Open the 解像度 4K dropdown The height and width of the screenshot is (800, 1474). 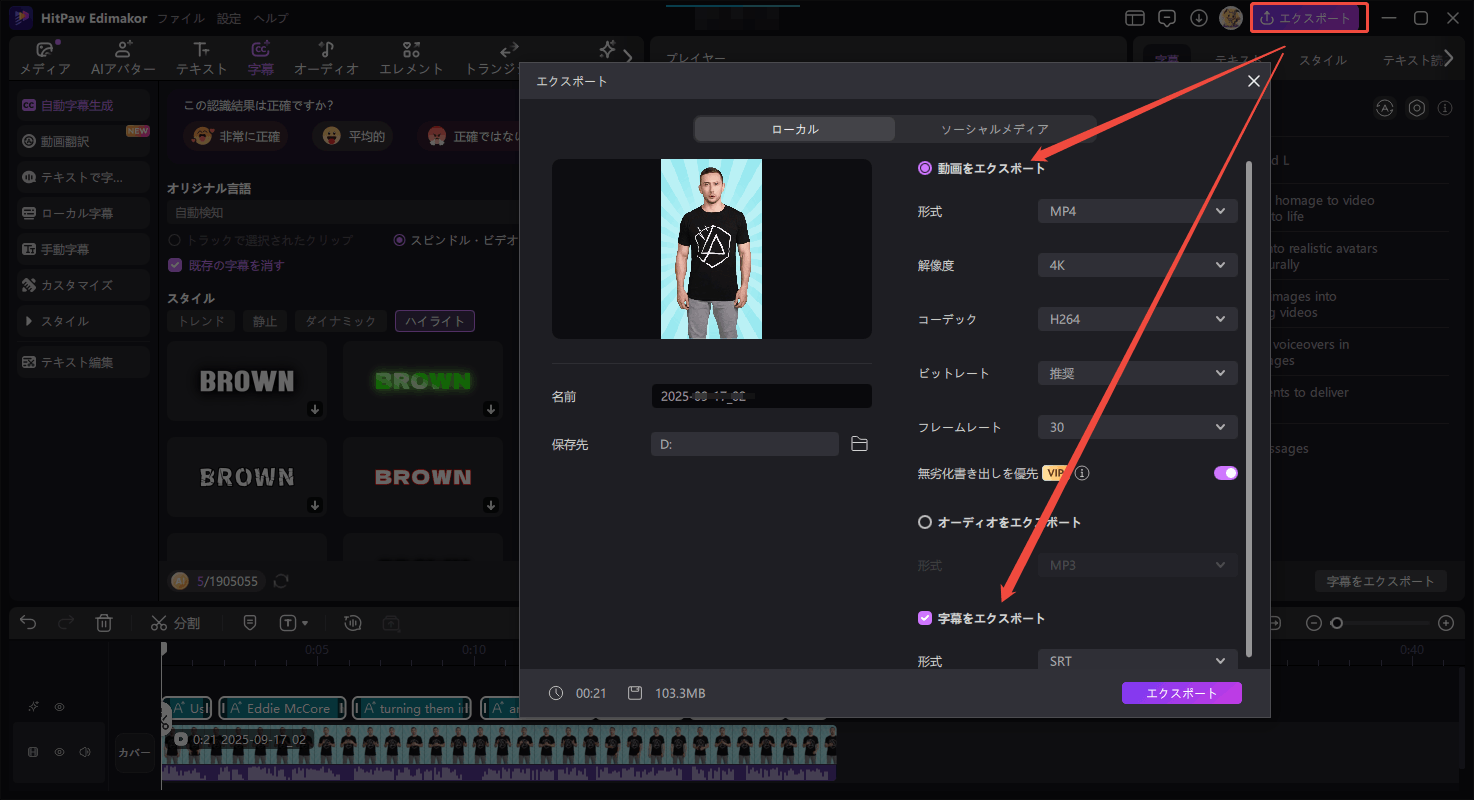pyautogui.click(x=1137, y=264)
